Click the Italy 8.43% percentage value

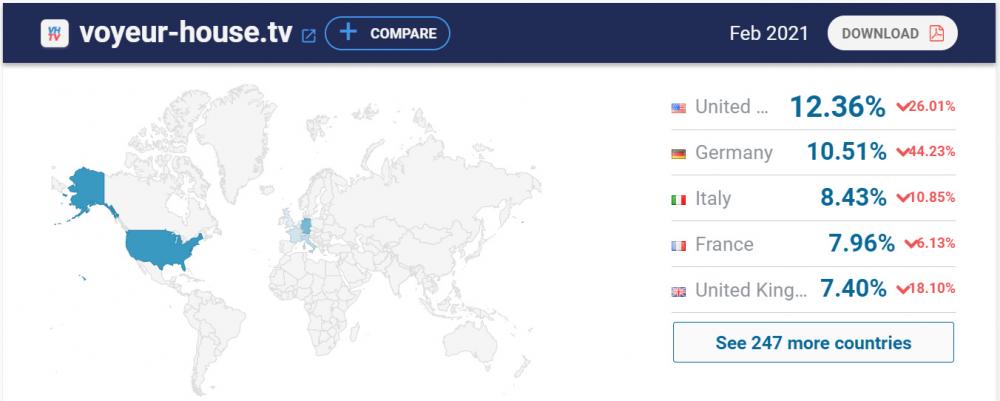(852, 199)
